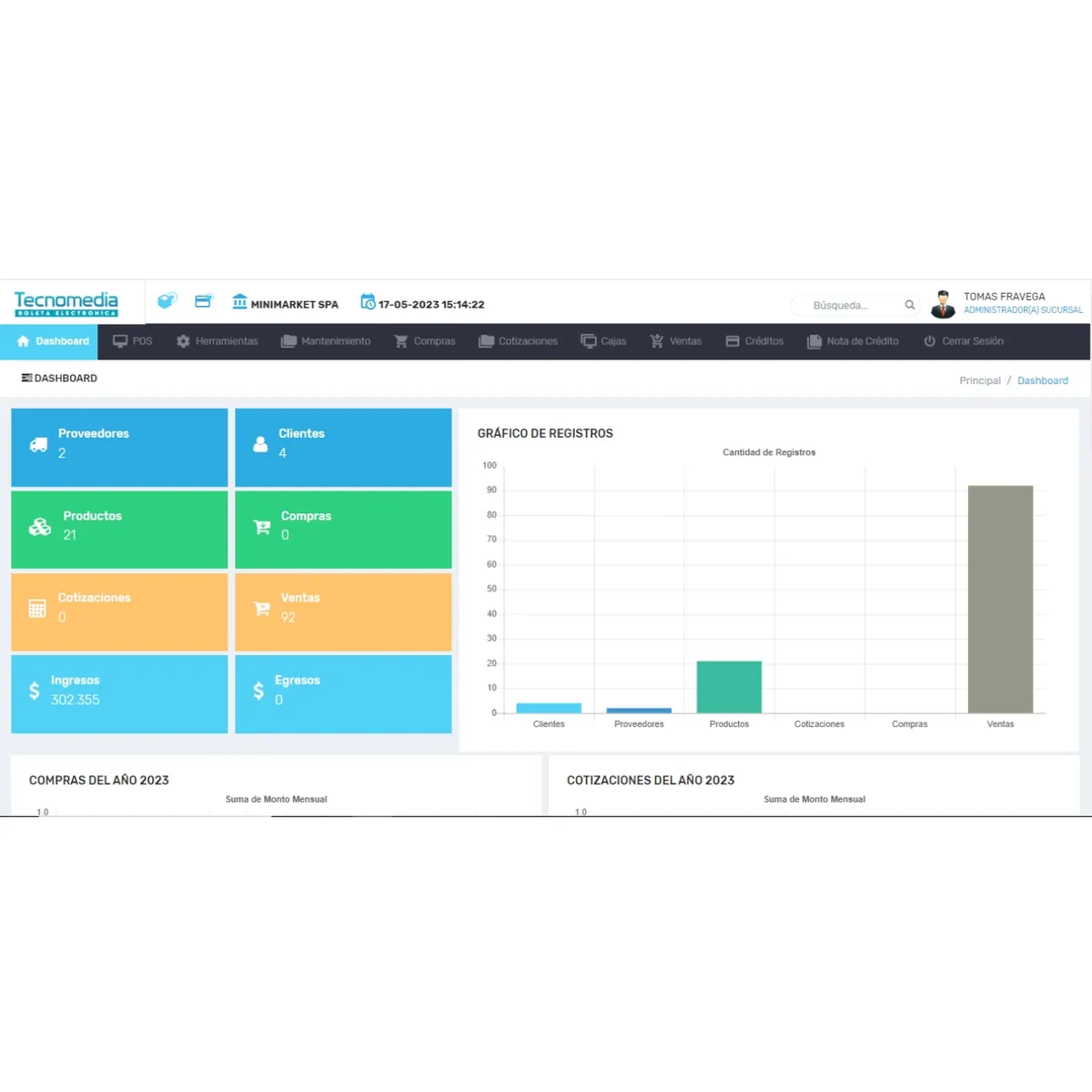This screenshot has width=1092, height=1092.
Task: Click the search magnifier icon
Action: pyautogui.click(x=909, y=305)
